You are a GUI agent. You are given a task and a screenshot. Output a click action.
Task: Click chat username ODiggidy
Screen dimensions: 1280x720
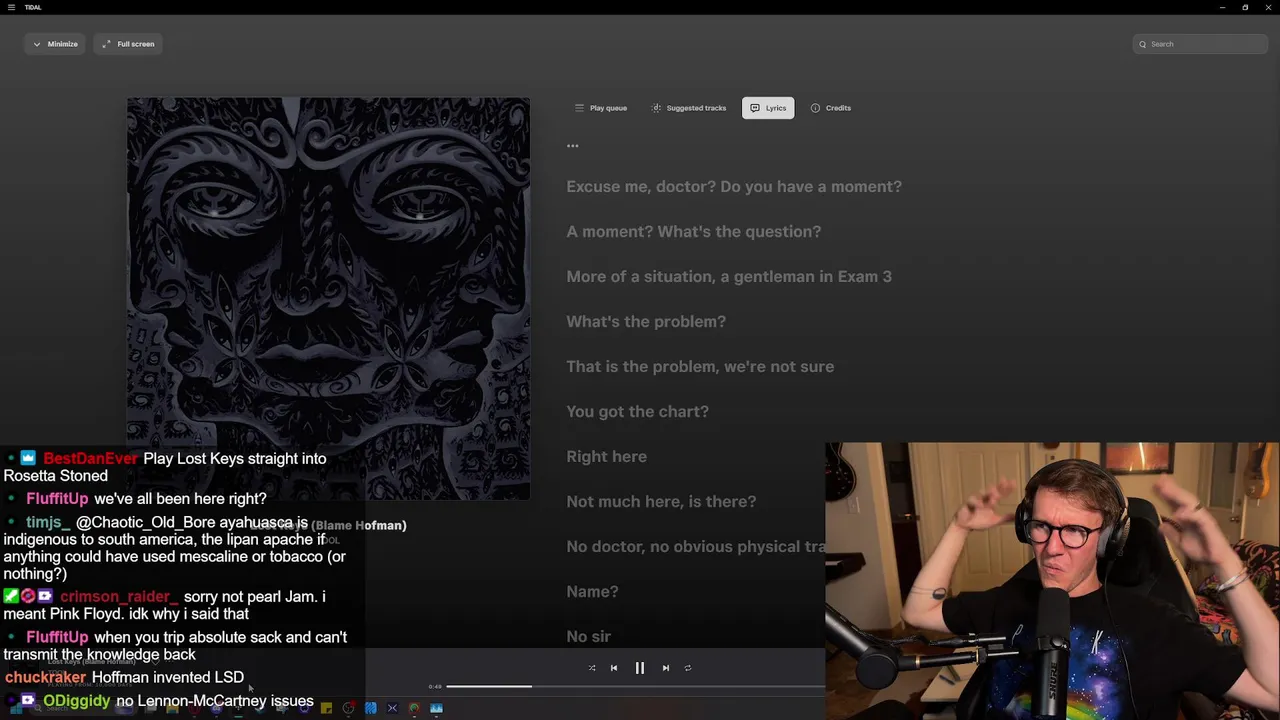77,702
